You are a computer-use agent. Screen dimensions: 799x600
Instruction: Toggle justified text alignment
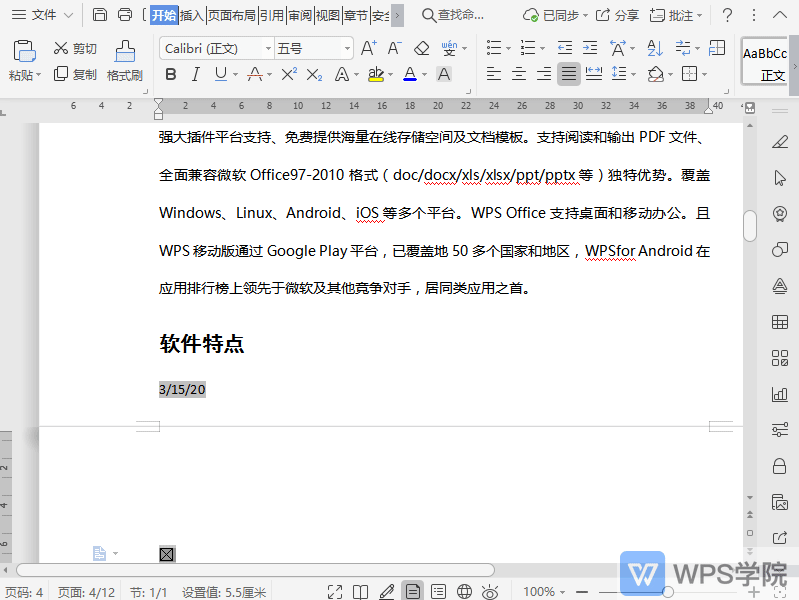click(569, 74)
